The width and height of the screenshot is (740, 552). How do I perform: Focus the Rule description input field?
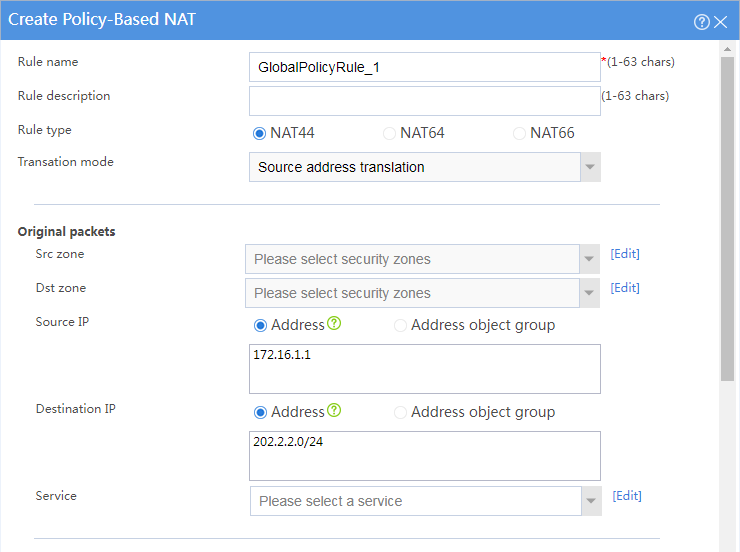point(425,101)
